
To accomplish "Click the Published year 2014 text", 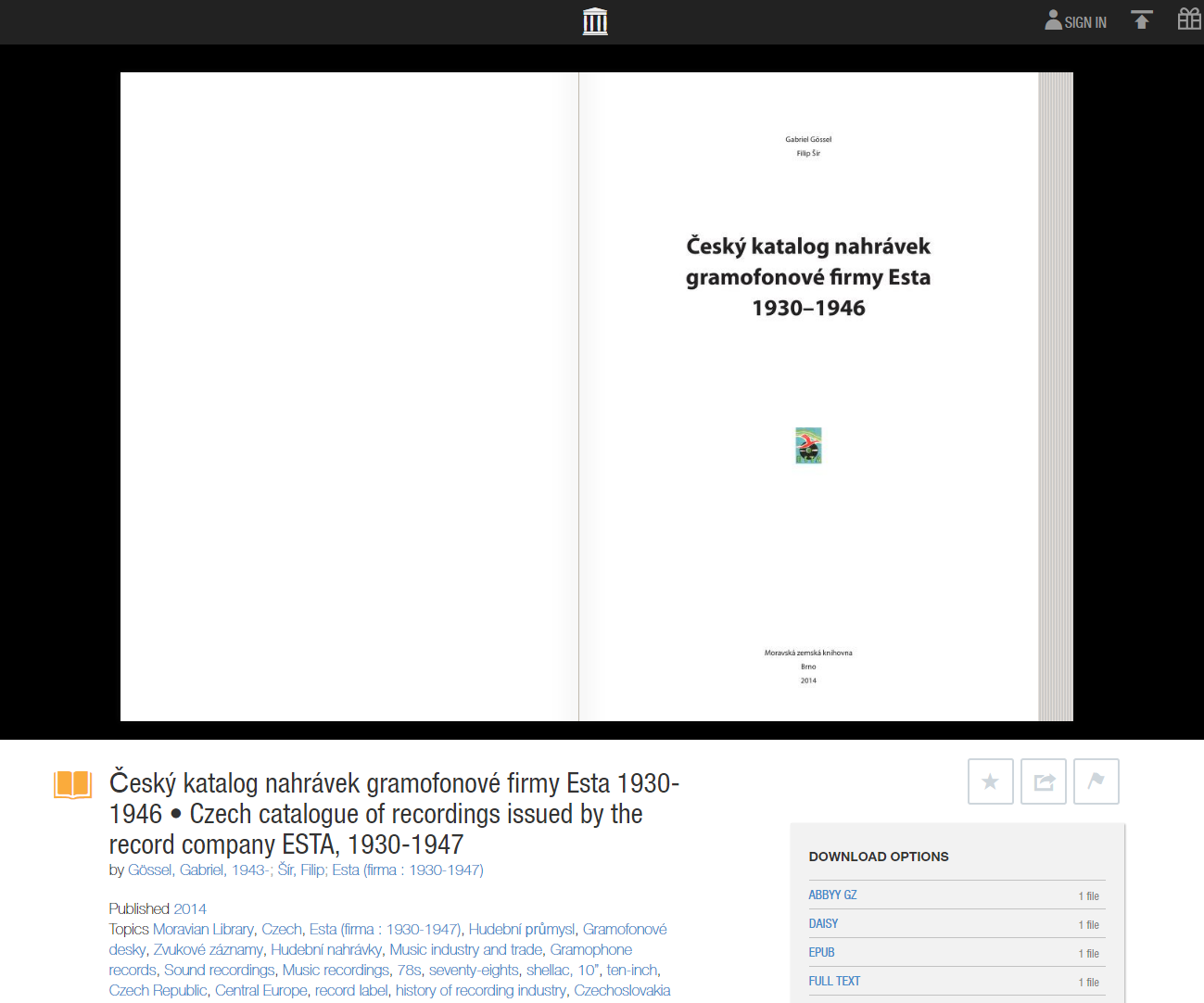I will (190, 908).
